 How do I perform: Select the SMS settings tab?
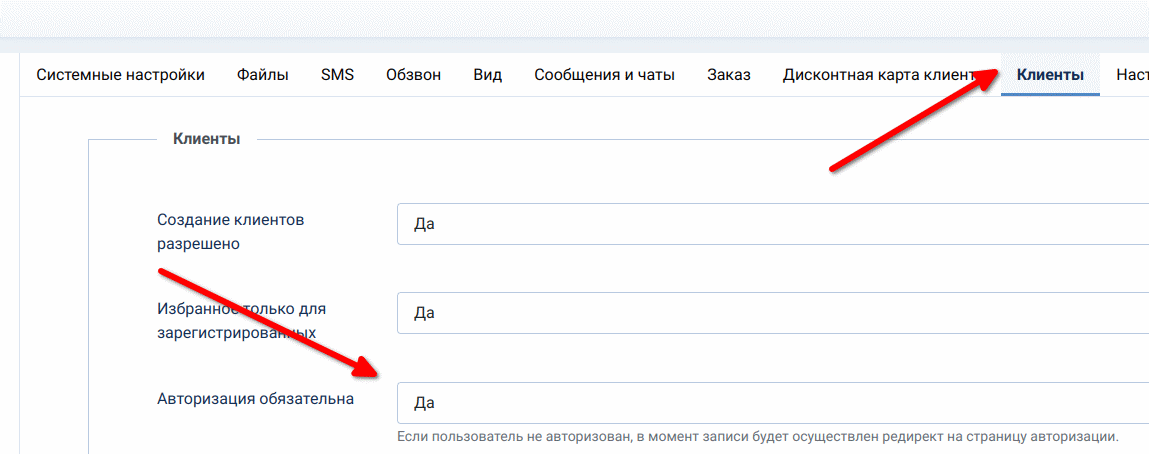click(337, 75)
